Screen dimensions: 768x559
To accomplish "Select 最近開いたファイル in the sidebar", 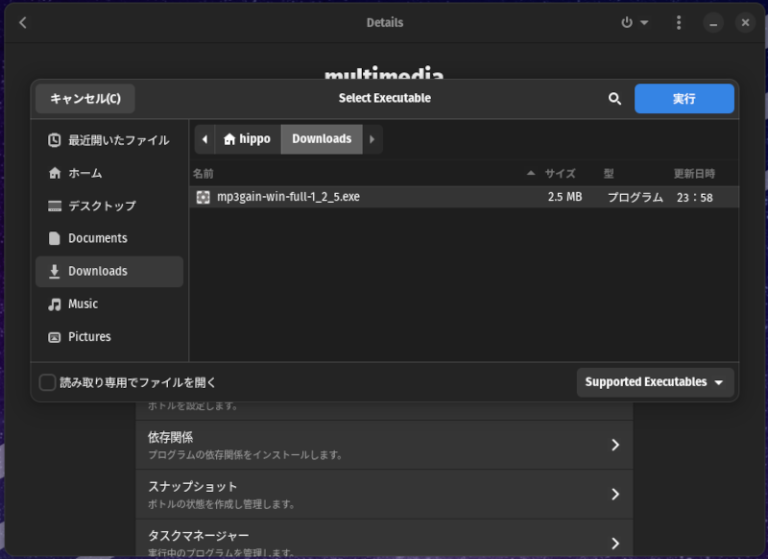I will pyautogui.click(x=109, y=141).
